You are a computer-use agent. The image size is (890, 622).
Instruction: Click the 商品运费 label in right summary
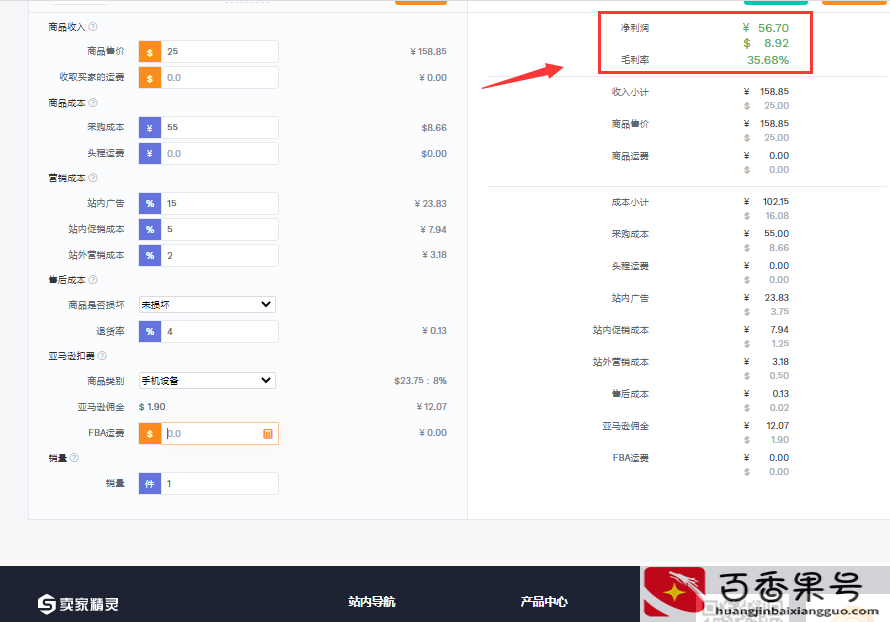[630, 156]
